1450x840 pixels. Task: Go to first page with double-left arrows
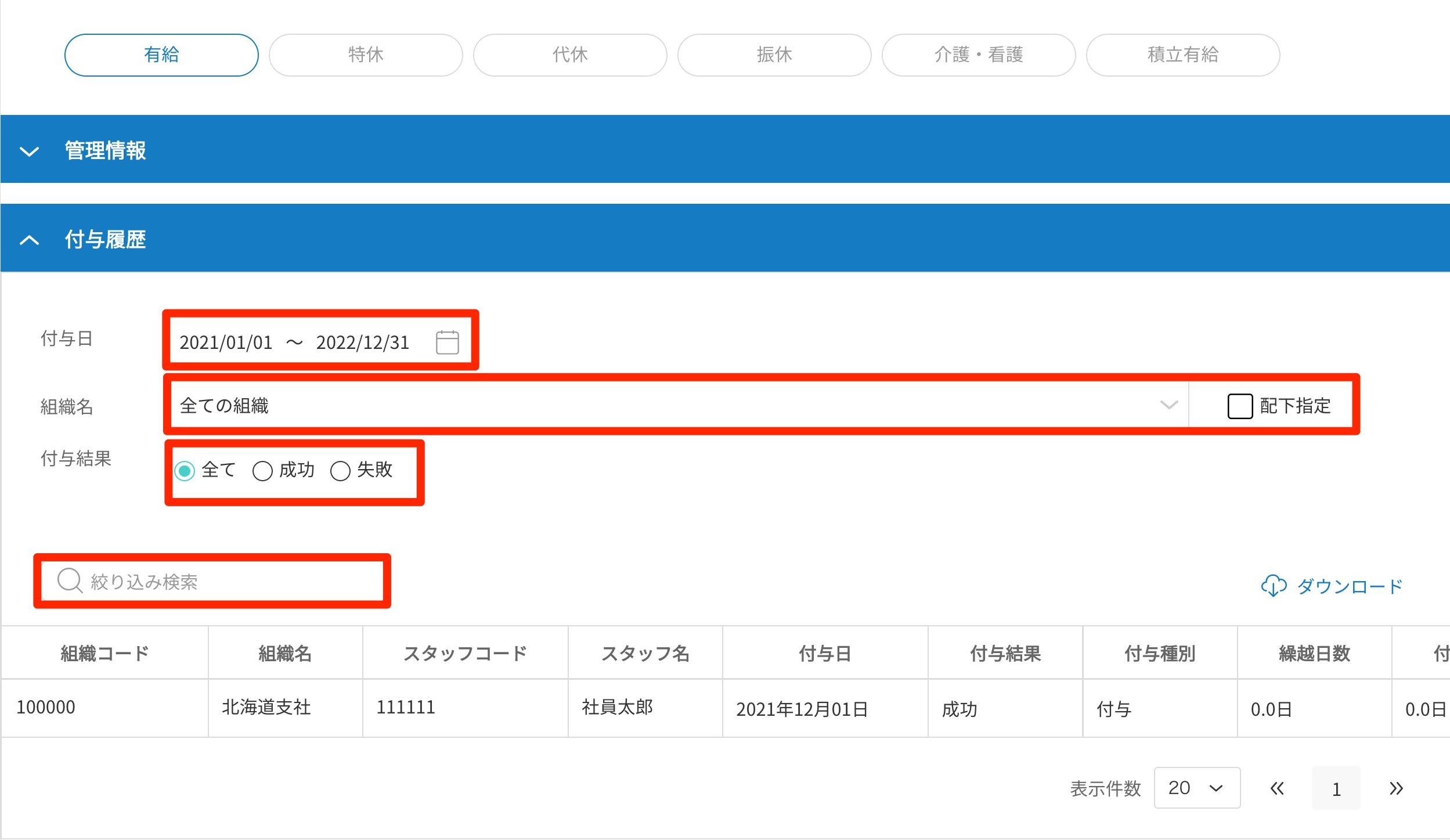(x=1276, y=788)
